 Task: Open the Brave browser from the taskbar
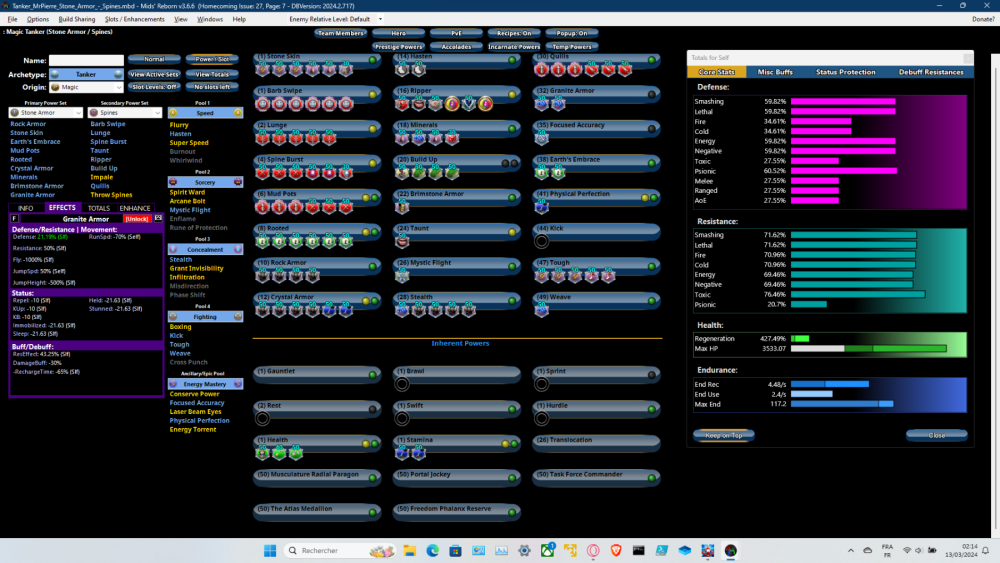616,551
